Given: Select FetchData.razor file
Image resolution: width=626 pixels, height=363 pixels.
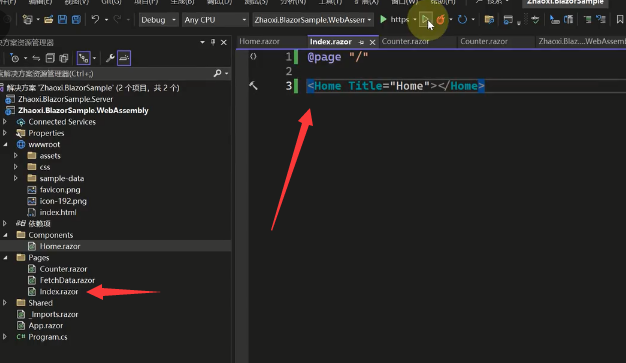Looking at the screenshot, I should (x=67, y=280).
